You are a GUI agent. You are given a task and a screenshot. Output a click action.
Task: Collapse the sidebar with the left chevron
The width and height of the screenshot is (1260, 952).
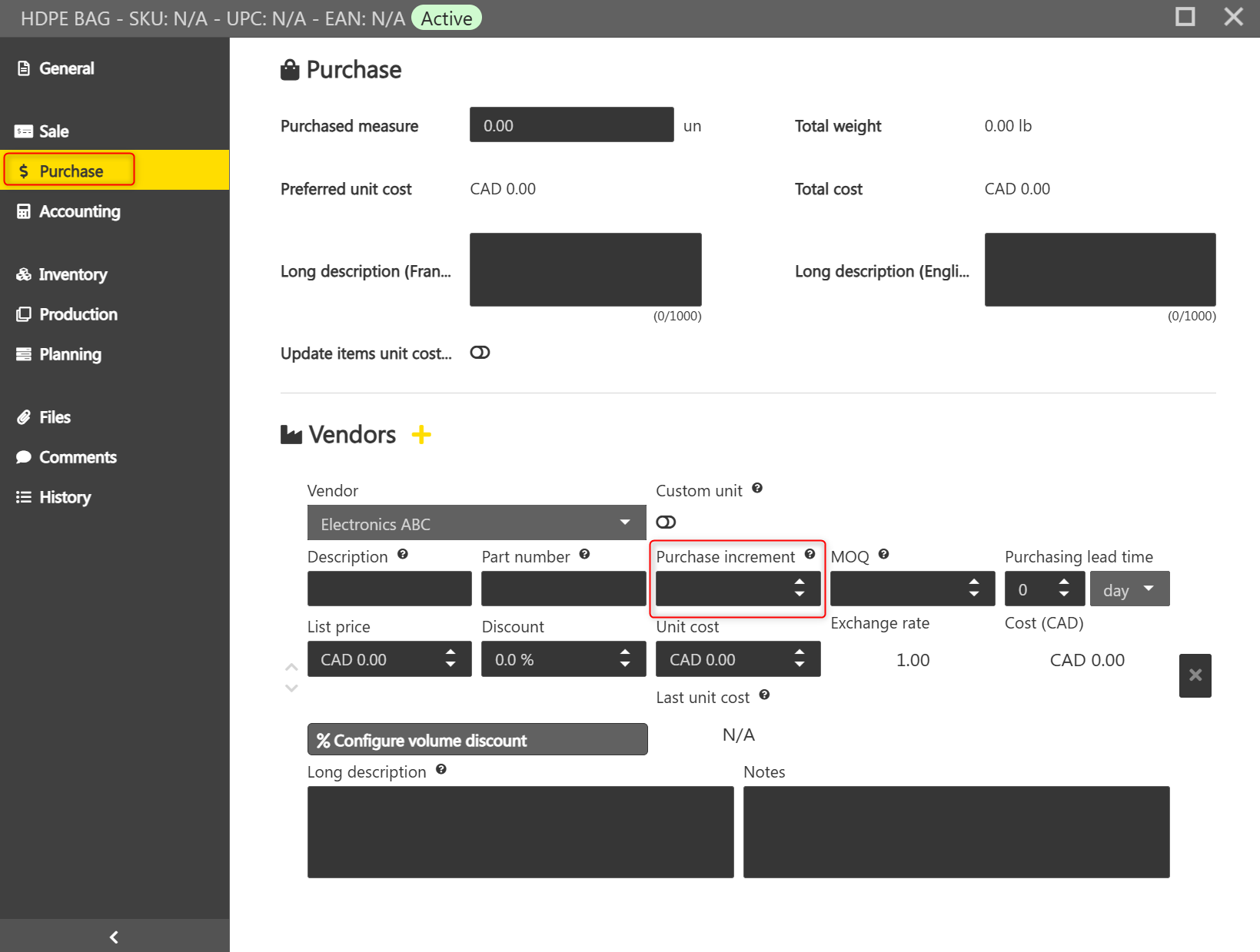pos(114,937)
